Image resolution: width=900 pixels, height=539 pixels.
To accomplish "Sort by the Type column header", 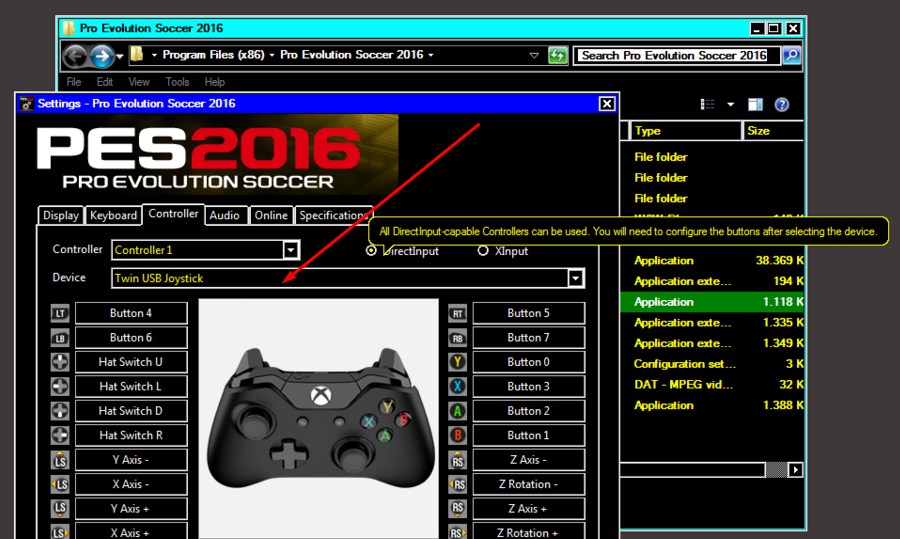I will 686,131.
